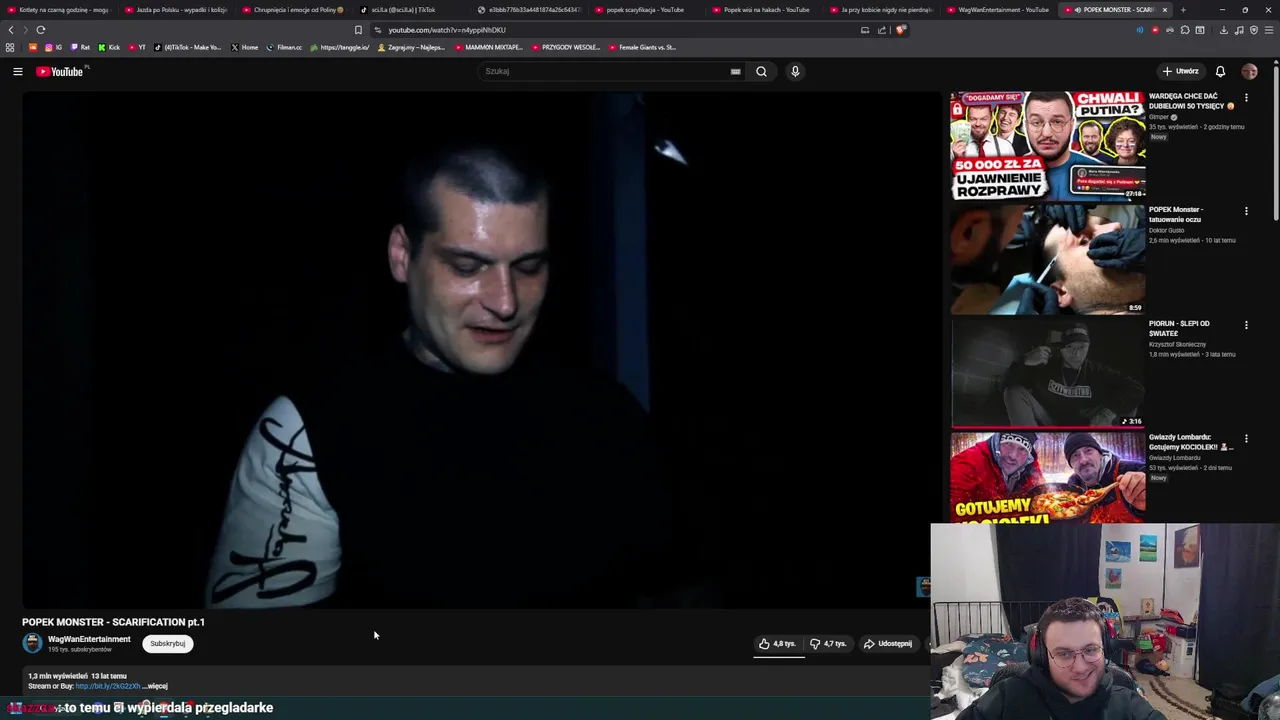Click the search magnifier button
Viewport: 1280px width, 720px height.
pyautogui.click(x=761, y=71)
